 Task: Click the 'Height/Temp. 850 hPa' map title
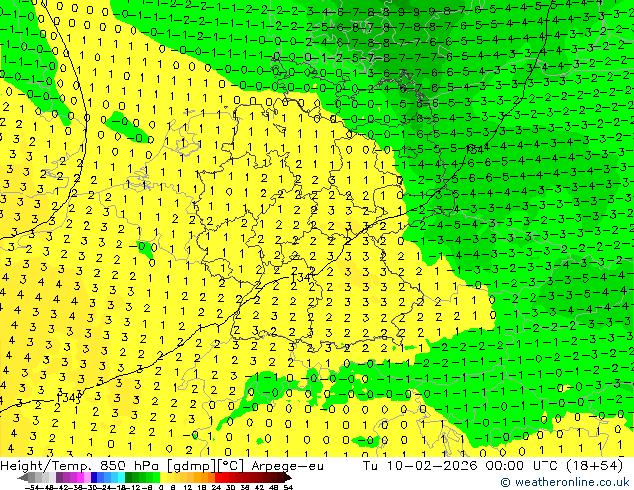[82, 466]
